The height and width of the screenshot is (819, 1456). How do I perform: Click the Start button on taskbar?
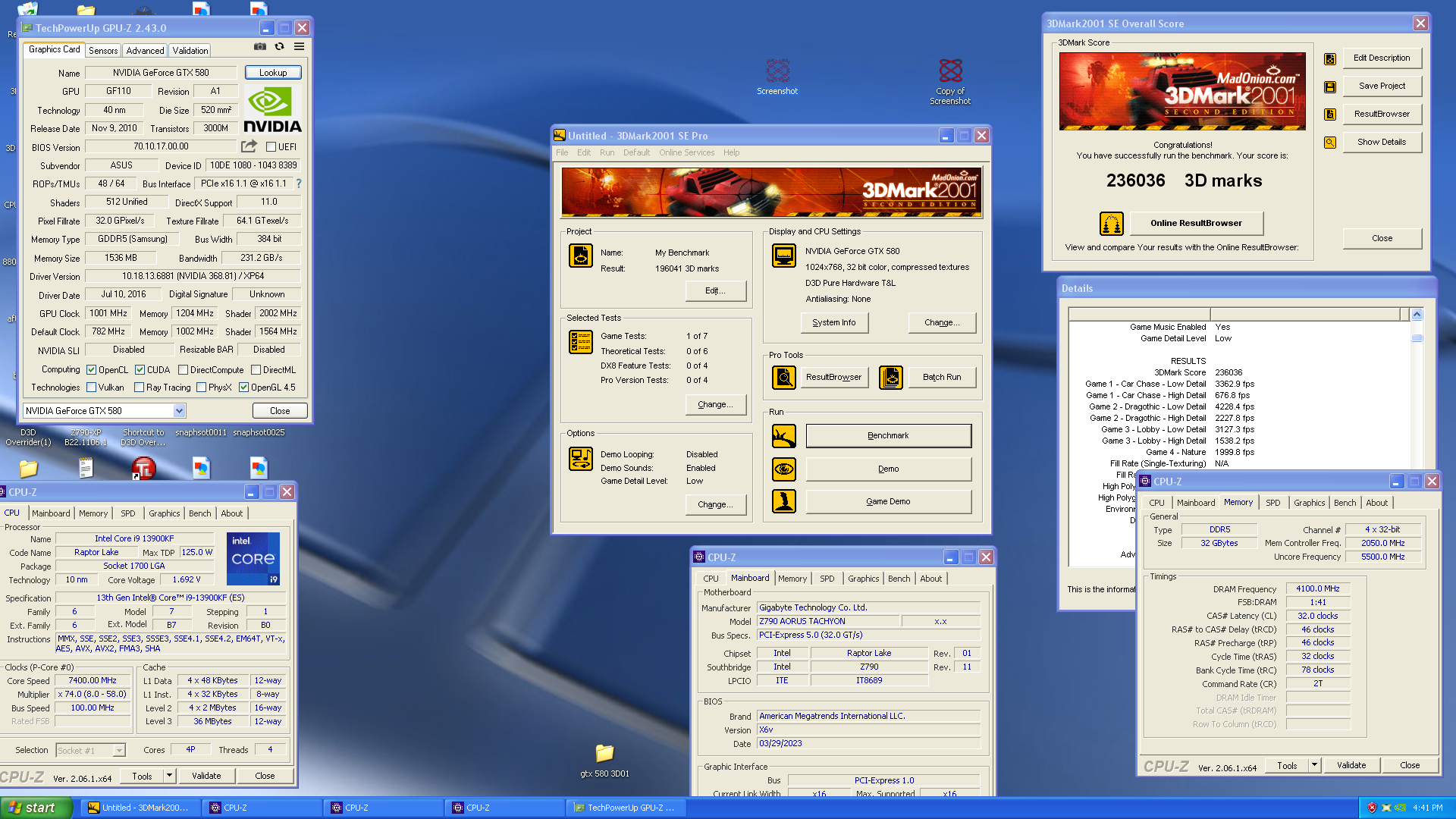(36, 808)
